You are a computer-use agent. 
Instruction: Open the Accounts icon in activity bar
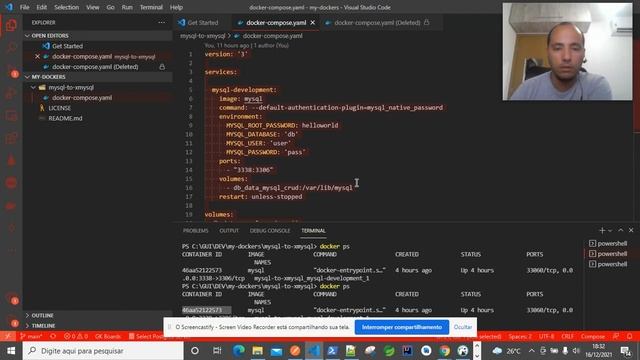[11, 298]
